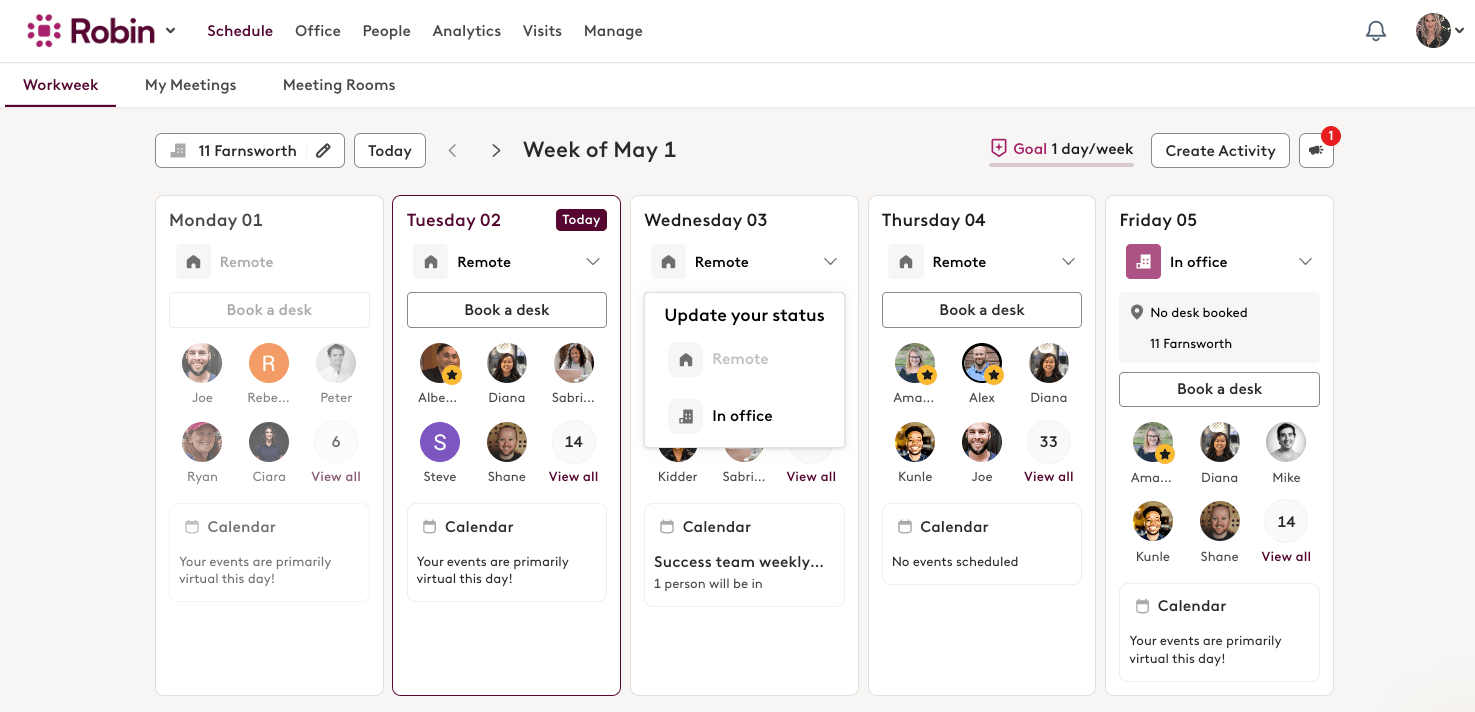Select the Remote status option in popup

pos(740,359)
